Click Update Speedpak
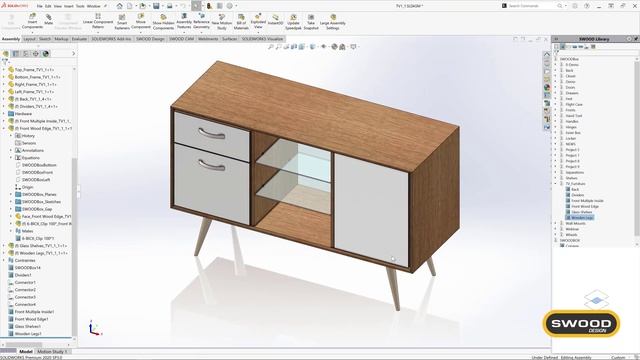640x360 pixels. coord(293,22)
